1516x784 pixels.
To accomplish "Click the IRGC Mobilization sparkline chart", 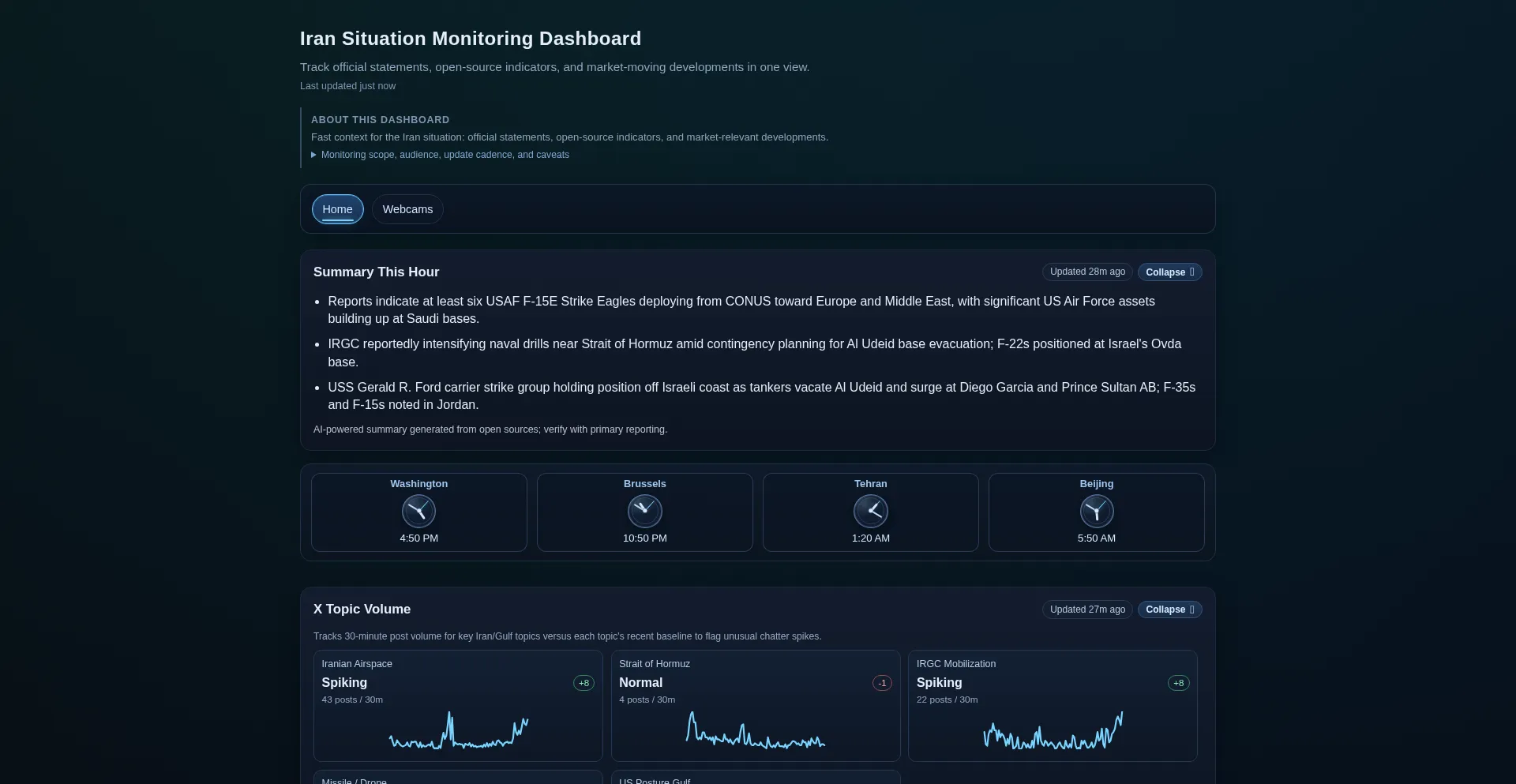I will tap(1053, 732).
